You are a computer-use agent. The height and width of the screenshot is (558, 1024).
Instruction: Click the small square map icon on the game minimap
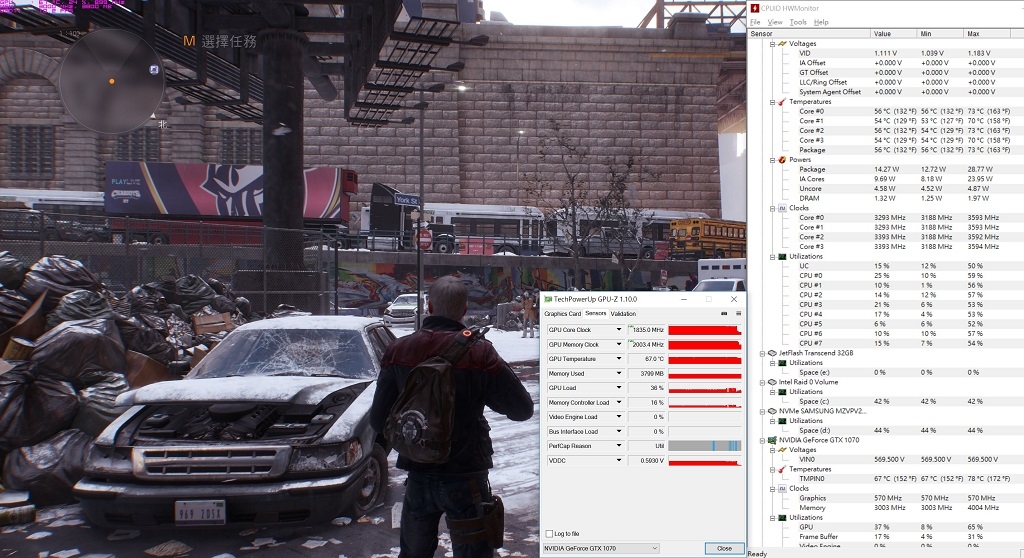(x=154, y=69)
